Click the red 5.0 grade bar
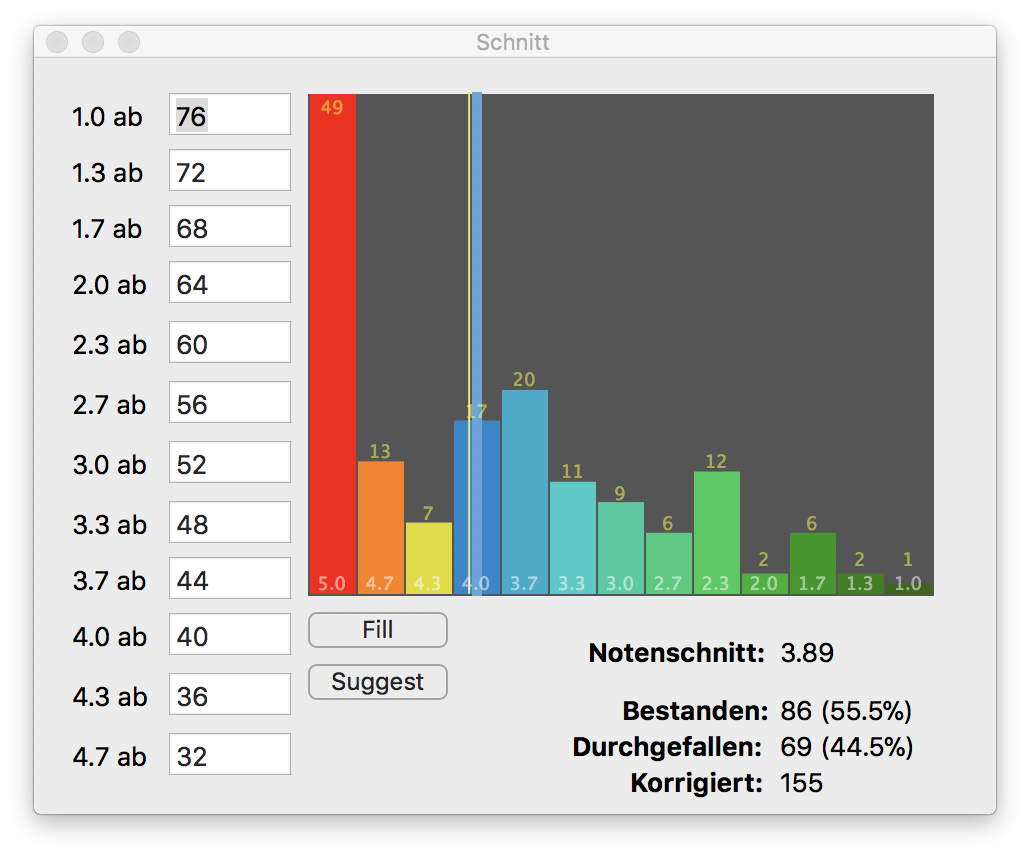 tap(332, 345)
